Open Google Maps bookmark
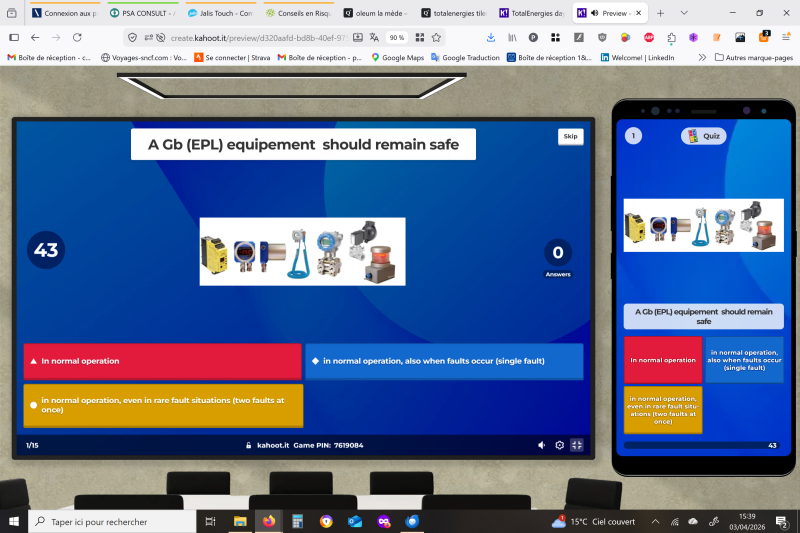This screenshot has height=533, width=800. coord(397,57)
